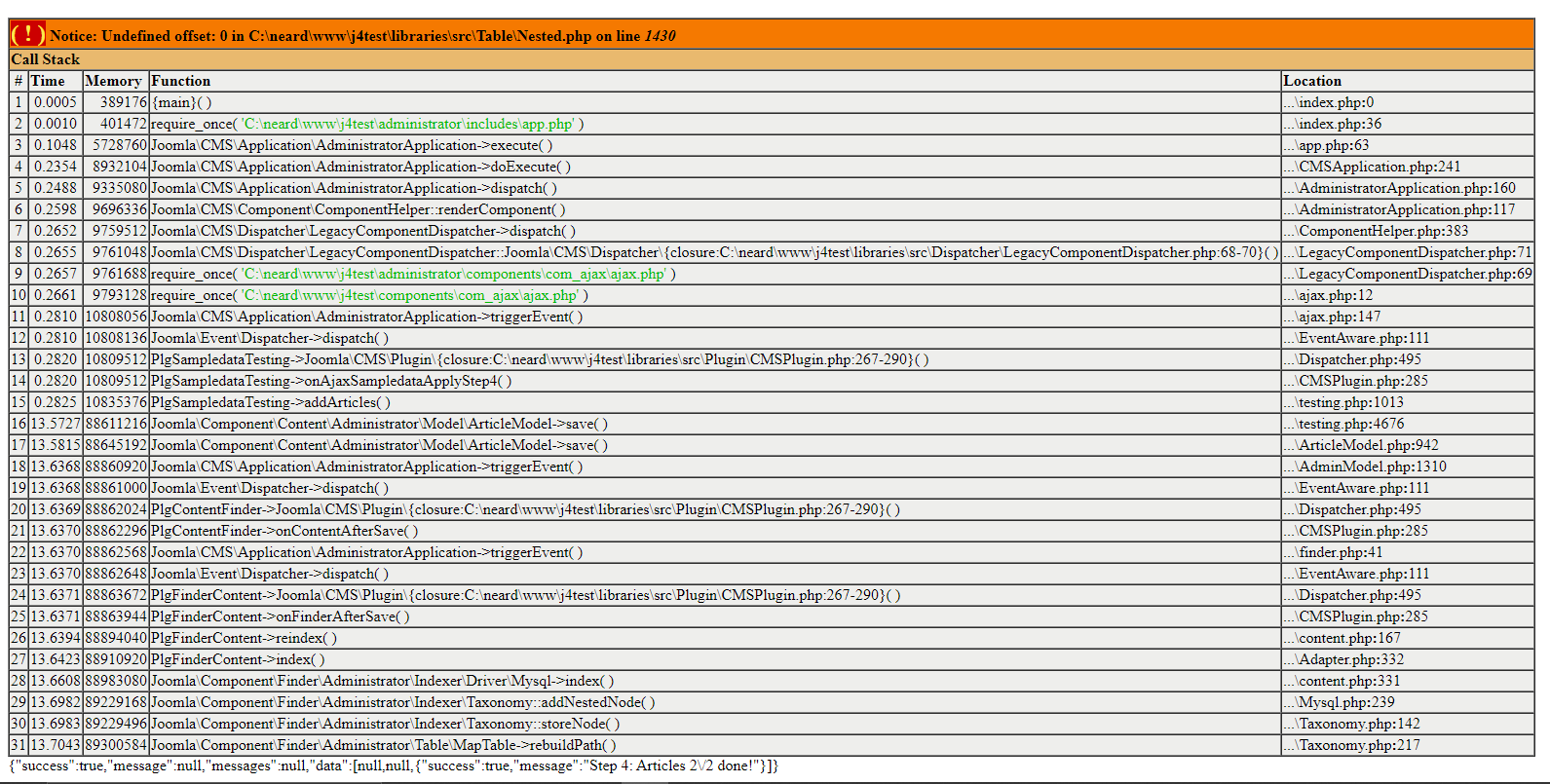Screen dimensions: 1550x784
Task: Click the memory value '389176'
Action: 124,102
